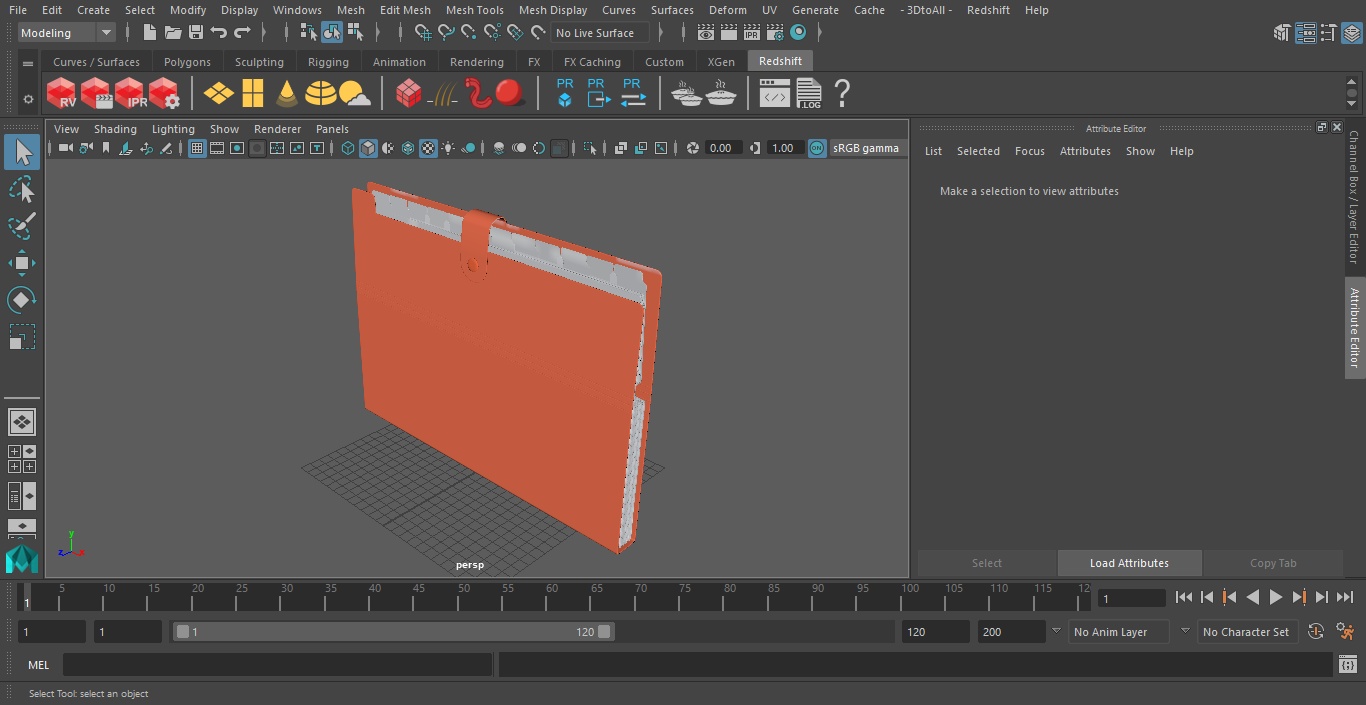Toggle smooth shade all cube icon

(368, 148)
